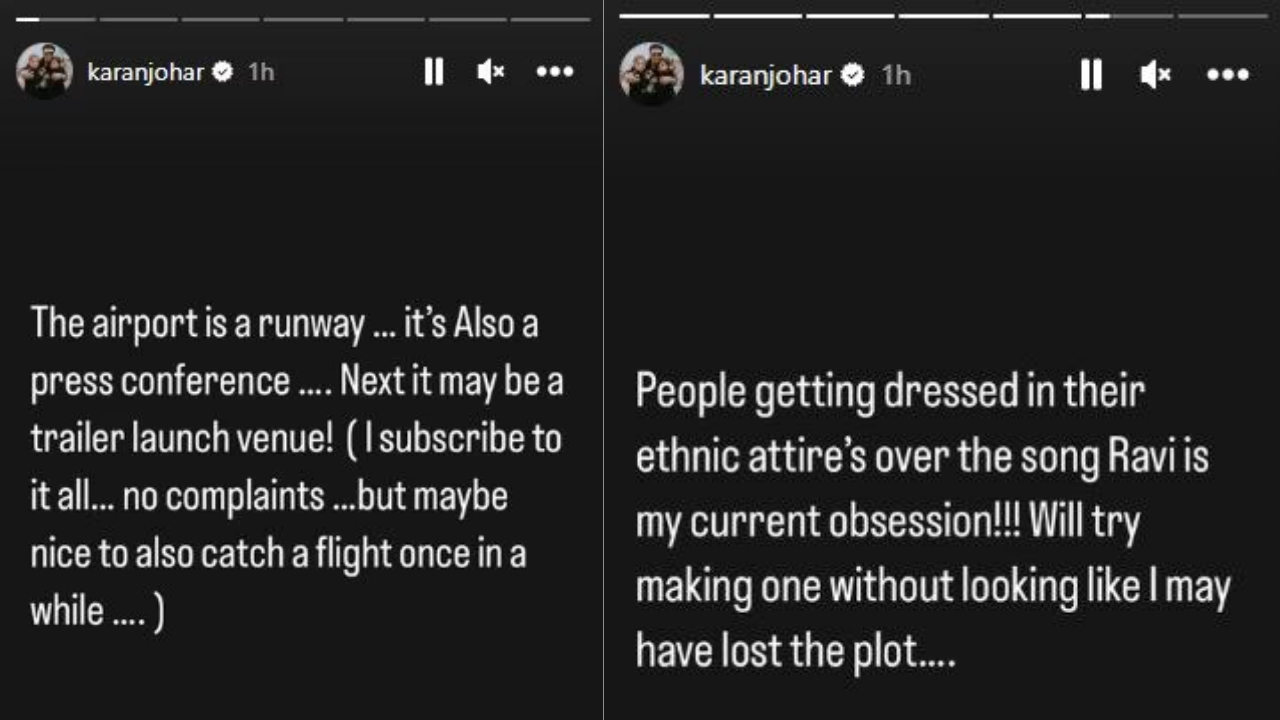Tap the airport runway story text
Screen dimensions: 1280x720
[x=296, y=467]
